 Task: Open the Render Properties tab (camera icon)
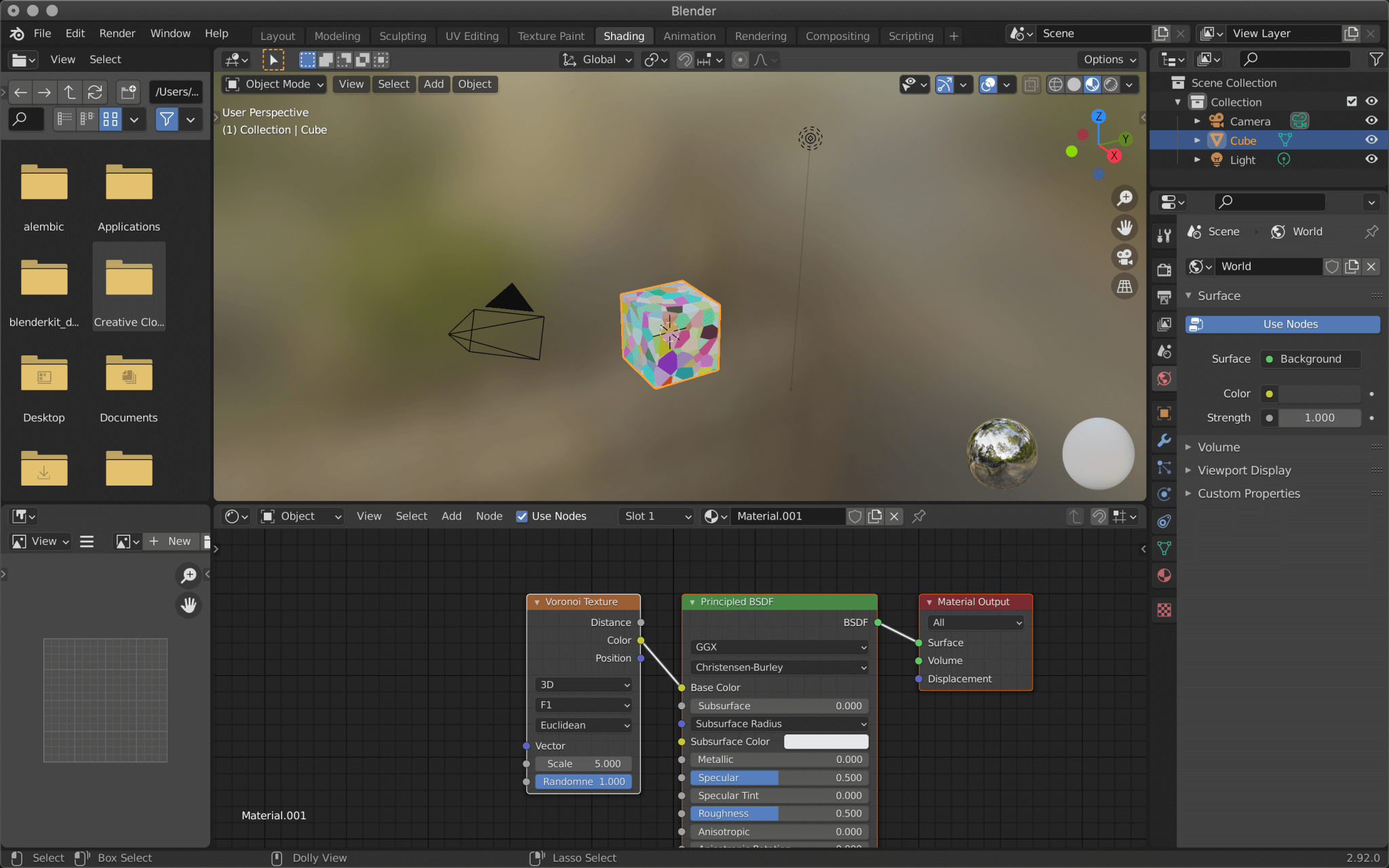click(x=1165, y=271)
